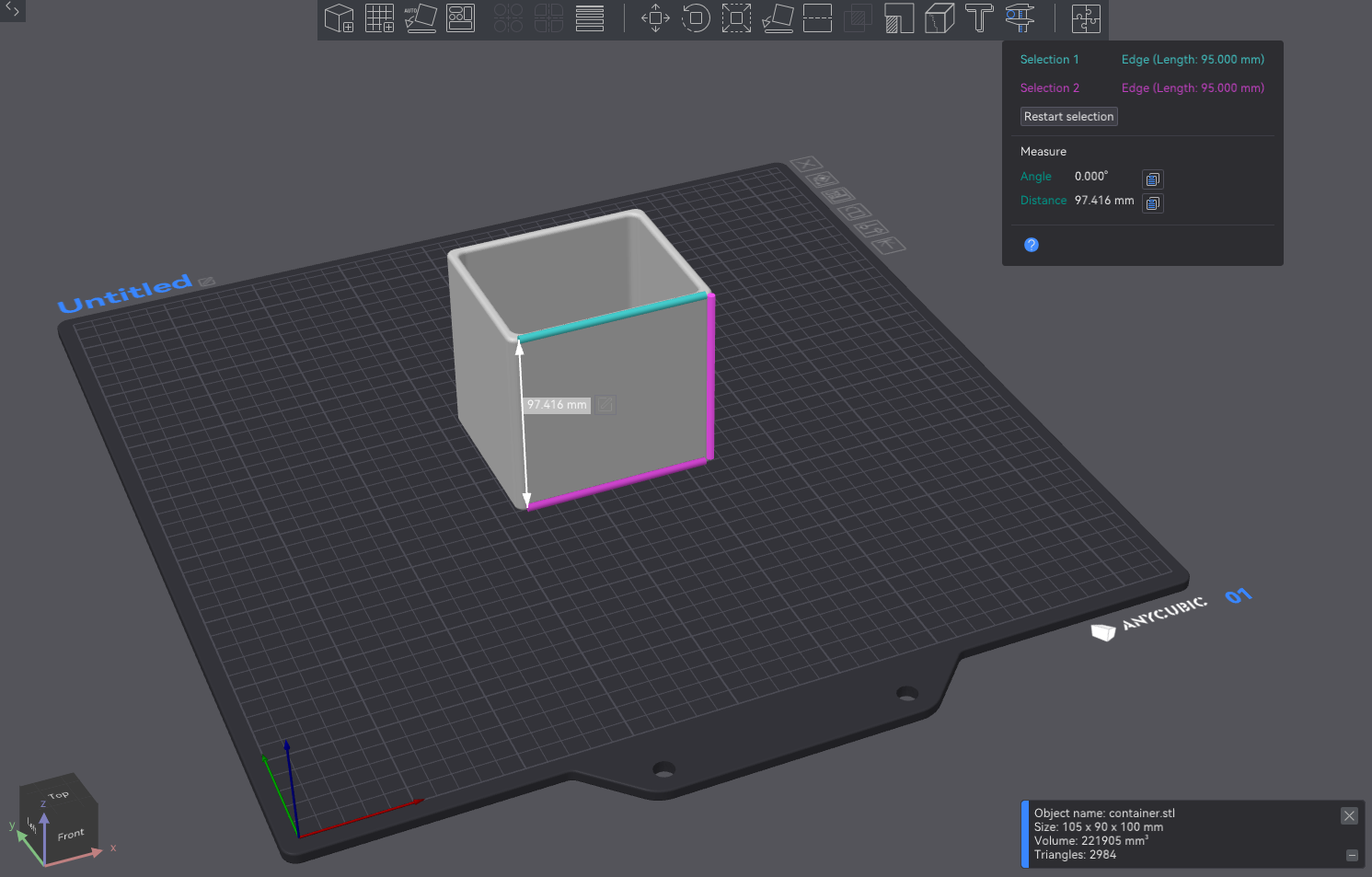1372x877 pixels.
Task: Copy the Angle value to clipboard
Action: (1153, 179)
